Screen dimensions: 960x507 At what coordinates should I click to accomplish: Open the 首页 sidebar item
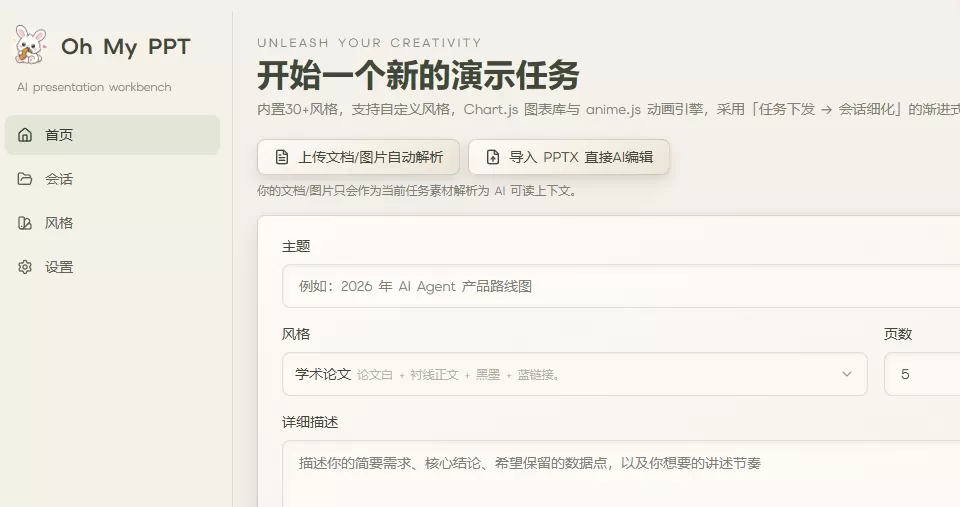point(113,135)
